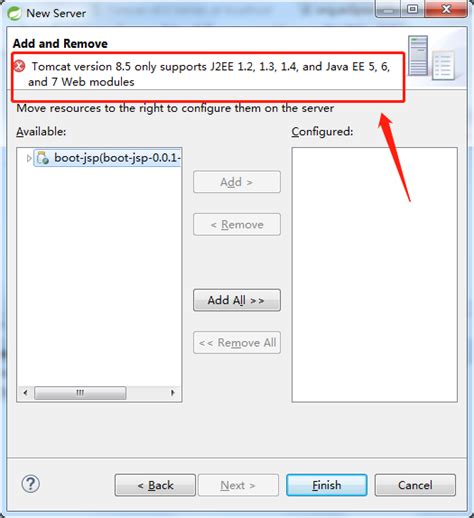474x518 pixels.
Task: Open help via the question mark icon
Action: tap(31, 484)
